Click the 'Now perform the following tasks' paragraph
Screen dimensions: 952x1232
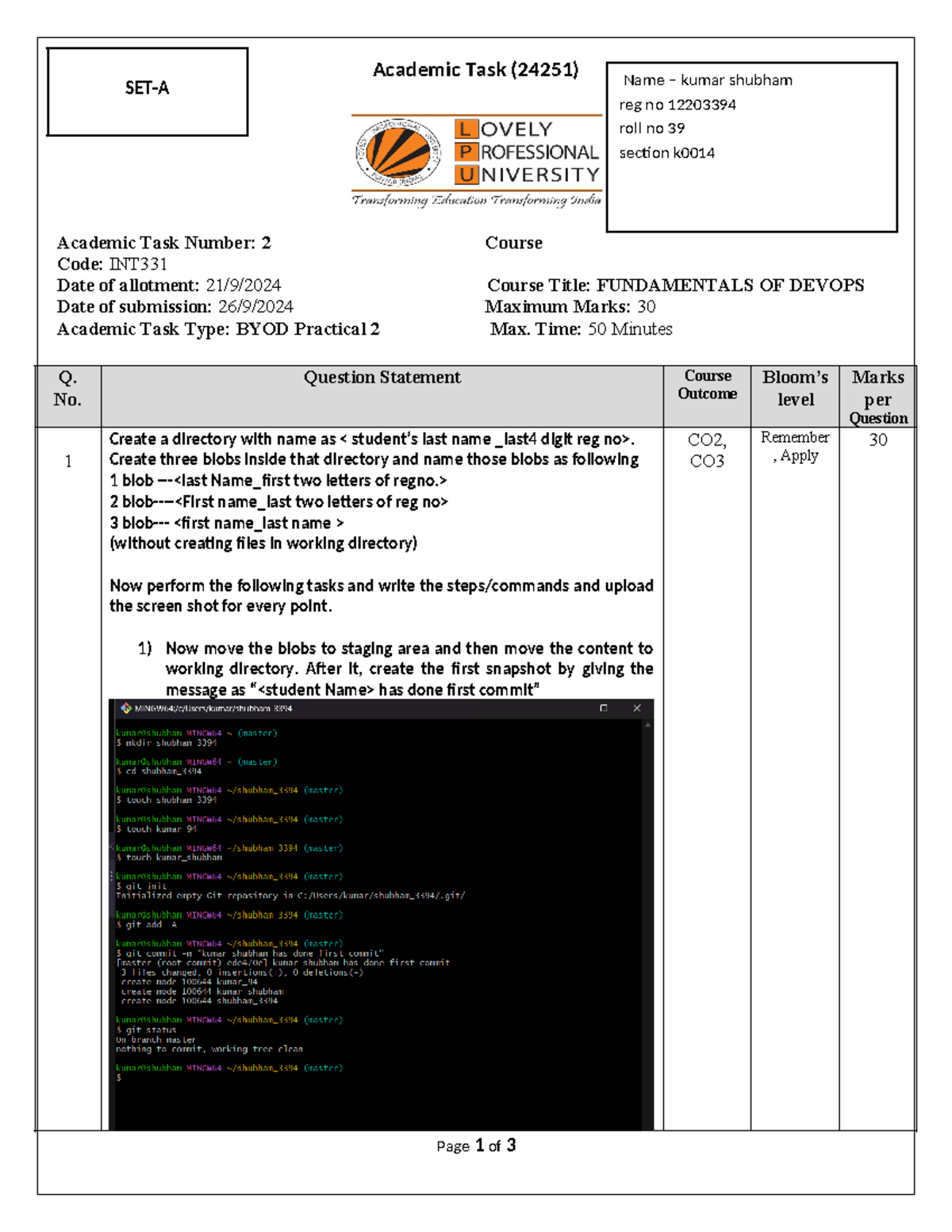382,596
